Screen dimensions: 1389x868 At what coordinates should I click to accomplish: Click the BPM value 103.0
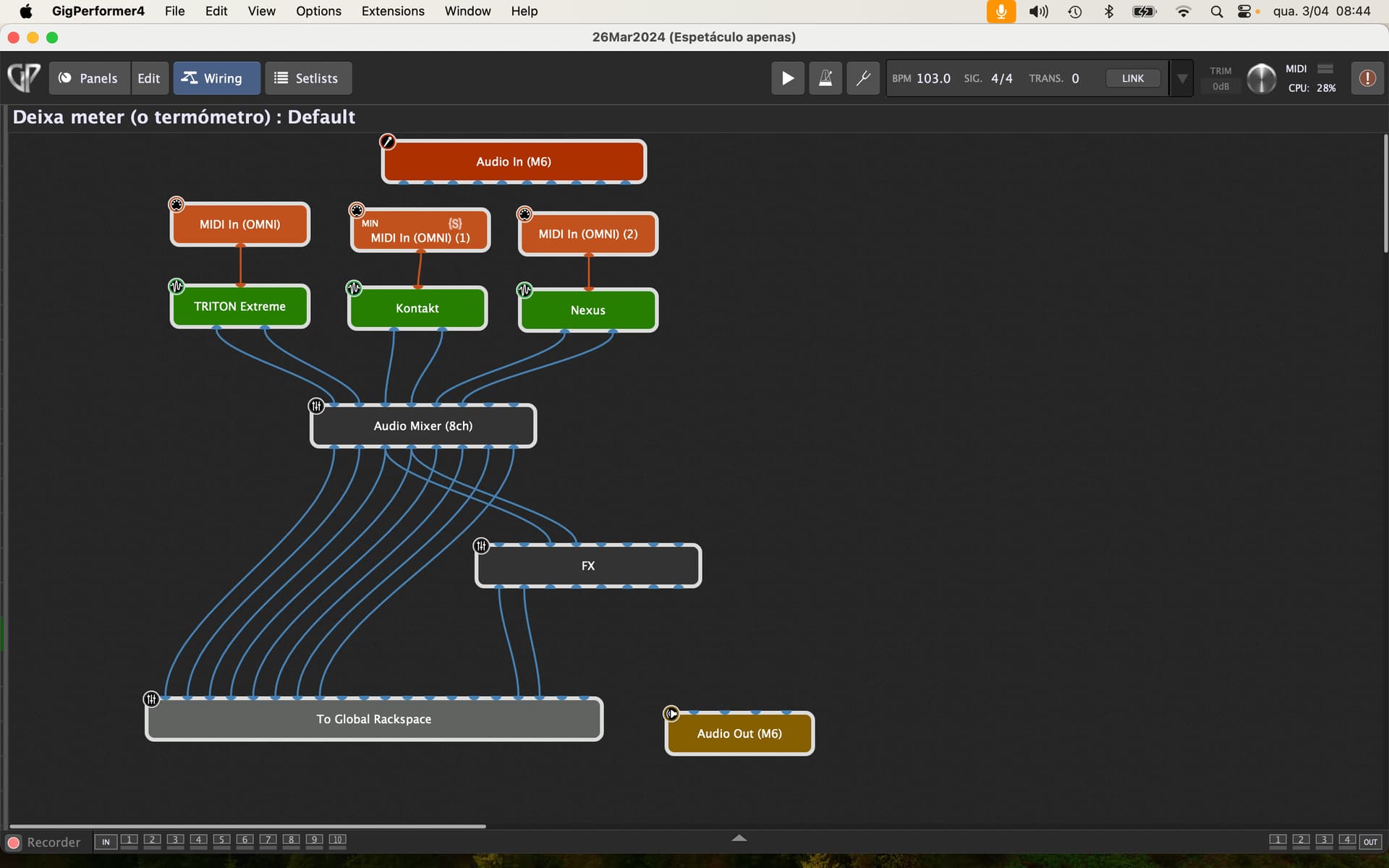[x=933, y=78]
